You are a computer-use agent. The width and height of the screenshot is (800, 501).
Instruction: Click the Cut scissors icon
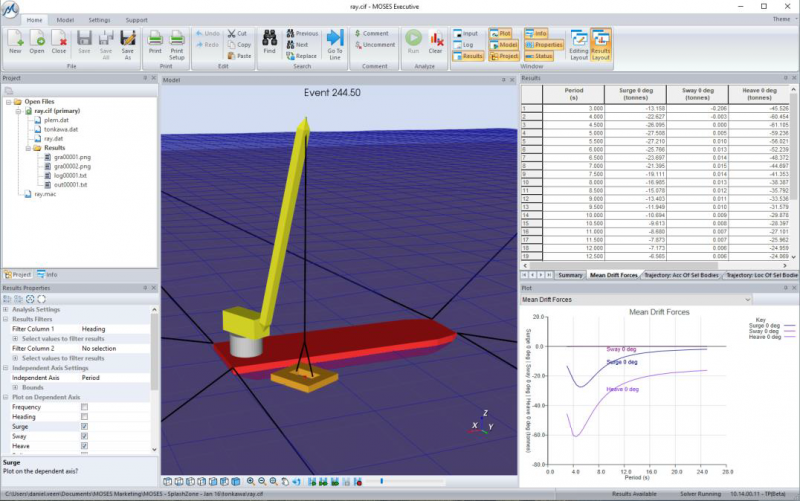[232, 33]
